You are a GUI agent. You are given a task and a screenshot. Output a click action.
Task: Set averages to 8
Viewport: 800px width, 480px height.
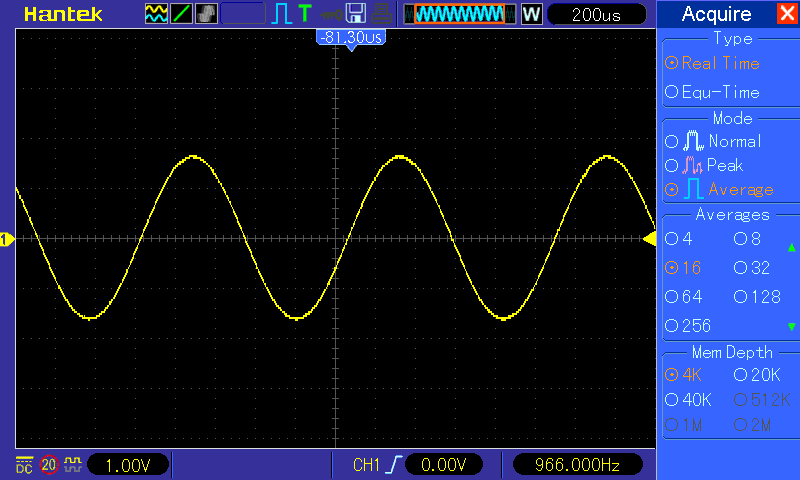pyautogui.click(x=747, y=239)
